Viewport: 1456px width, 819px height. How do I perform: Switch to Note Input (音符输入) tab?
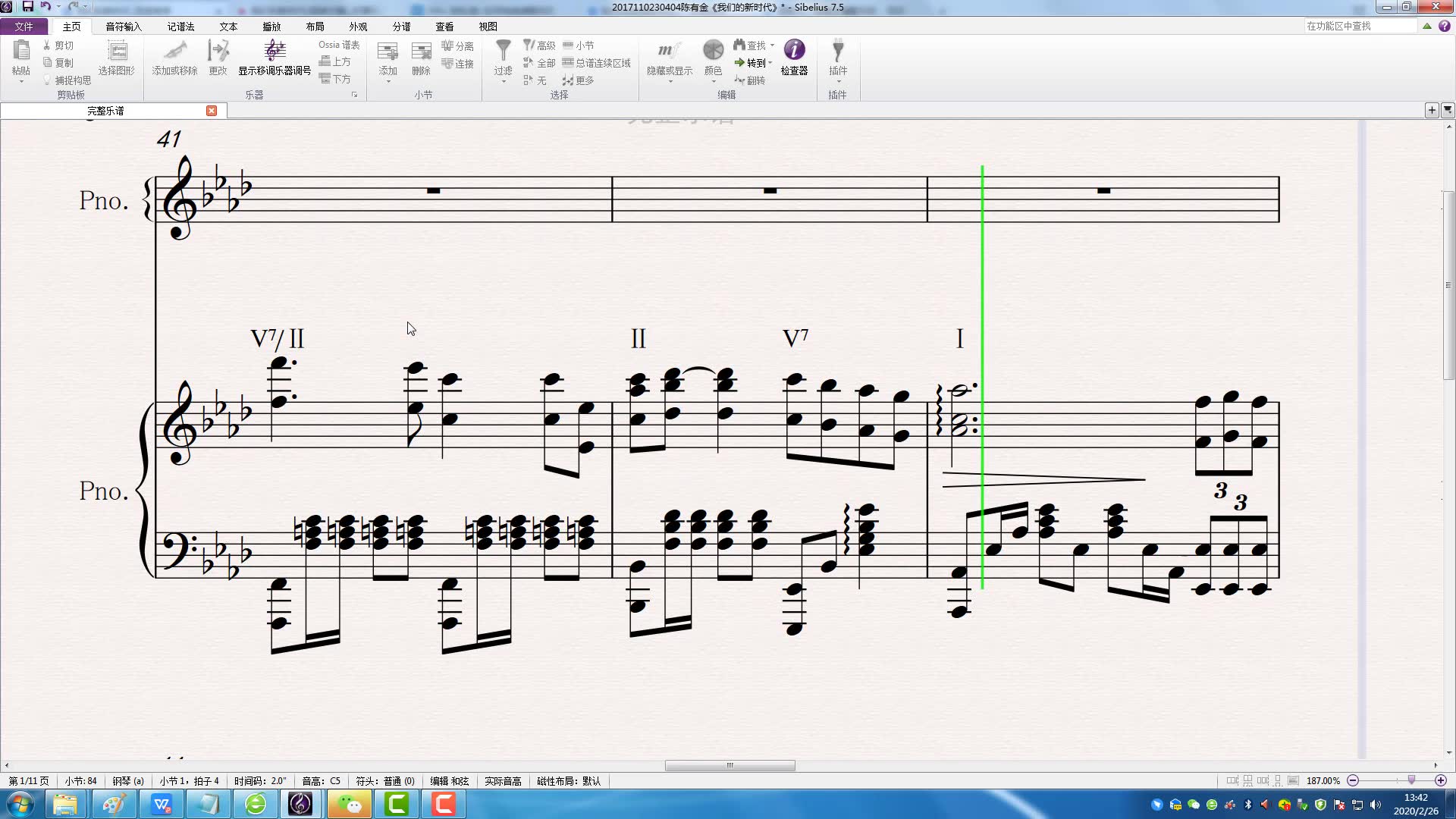click(x=123, y=27)
